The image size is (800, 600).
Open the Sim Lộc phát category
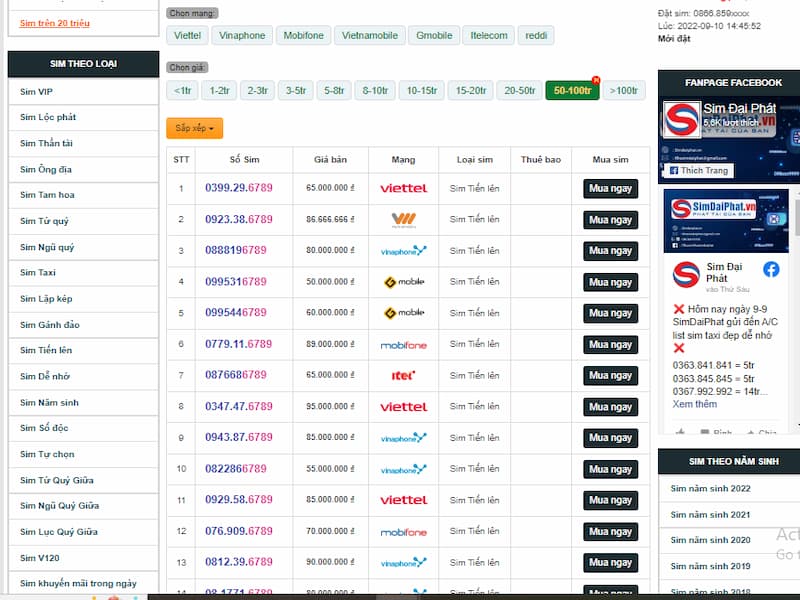[x=84, y=117]
